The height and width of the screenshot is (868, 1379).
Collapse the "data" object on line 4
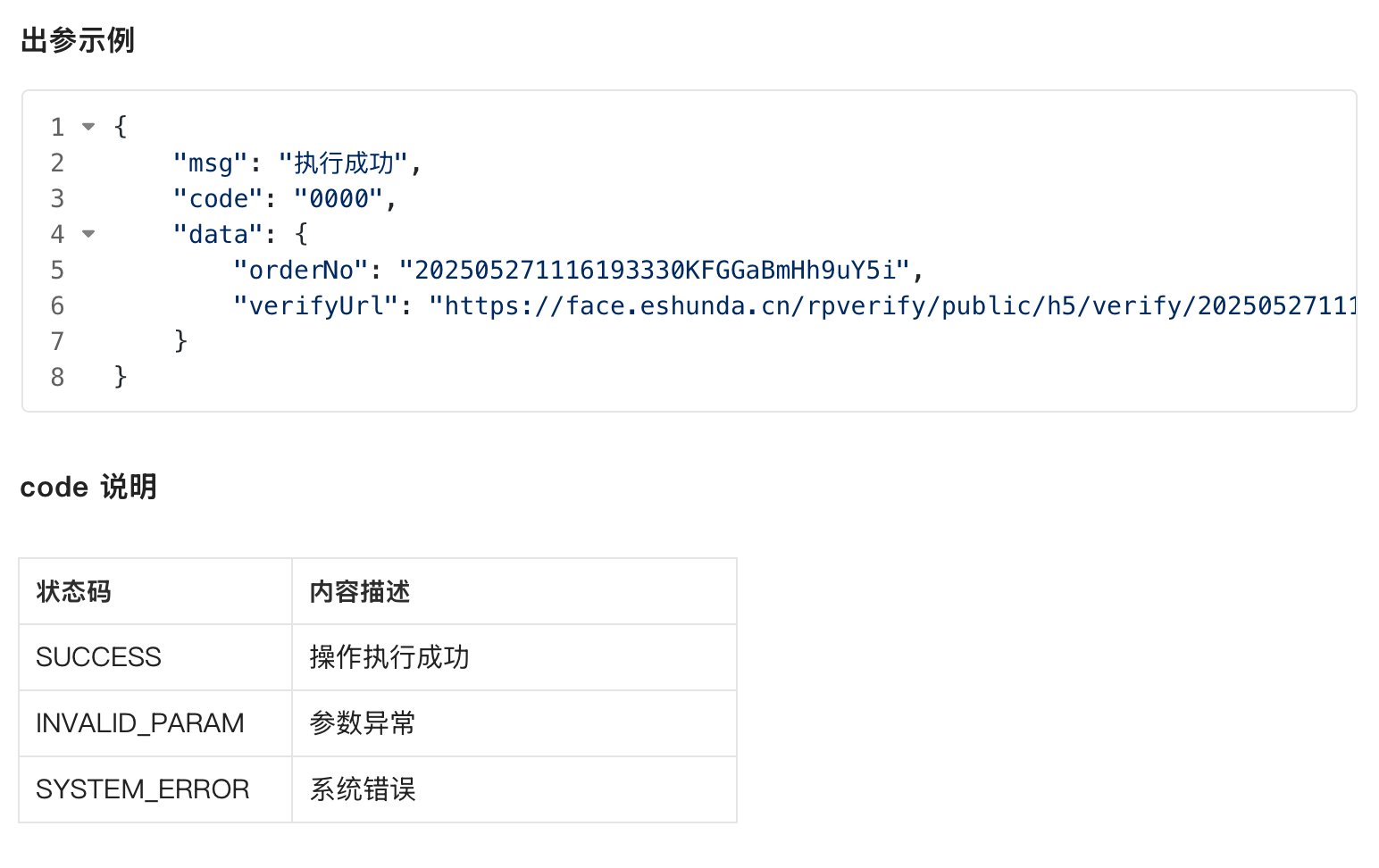tap(88, 234)
